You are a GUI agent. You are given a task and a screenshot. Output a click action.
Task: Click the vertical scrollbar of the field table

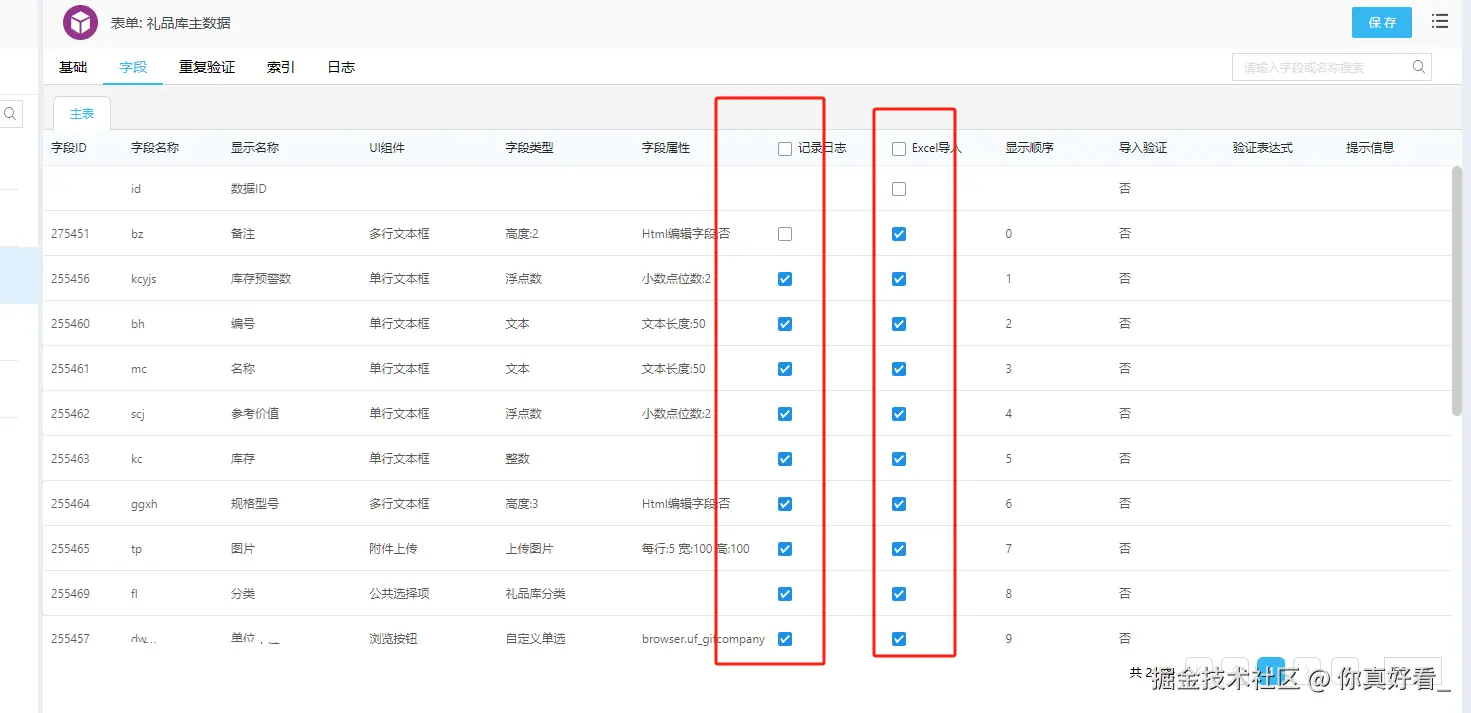1457,290
